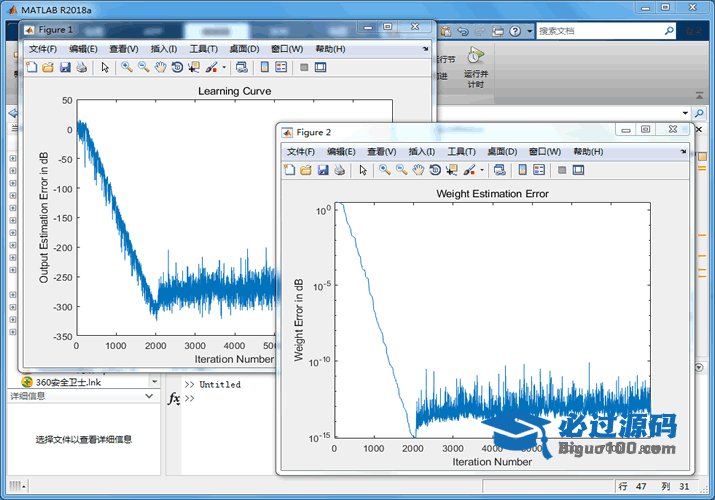The height and width of the screenshot is (500, 715).
Task: Open 工具(T) menu in Figure 1
Action: [203, 49]
